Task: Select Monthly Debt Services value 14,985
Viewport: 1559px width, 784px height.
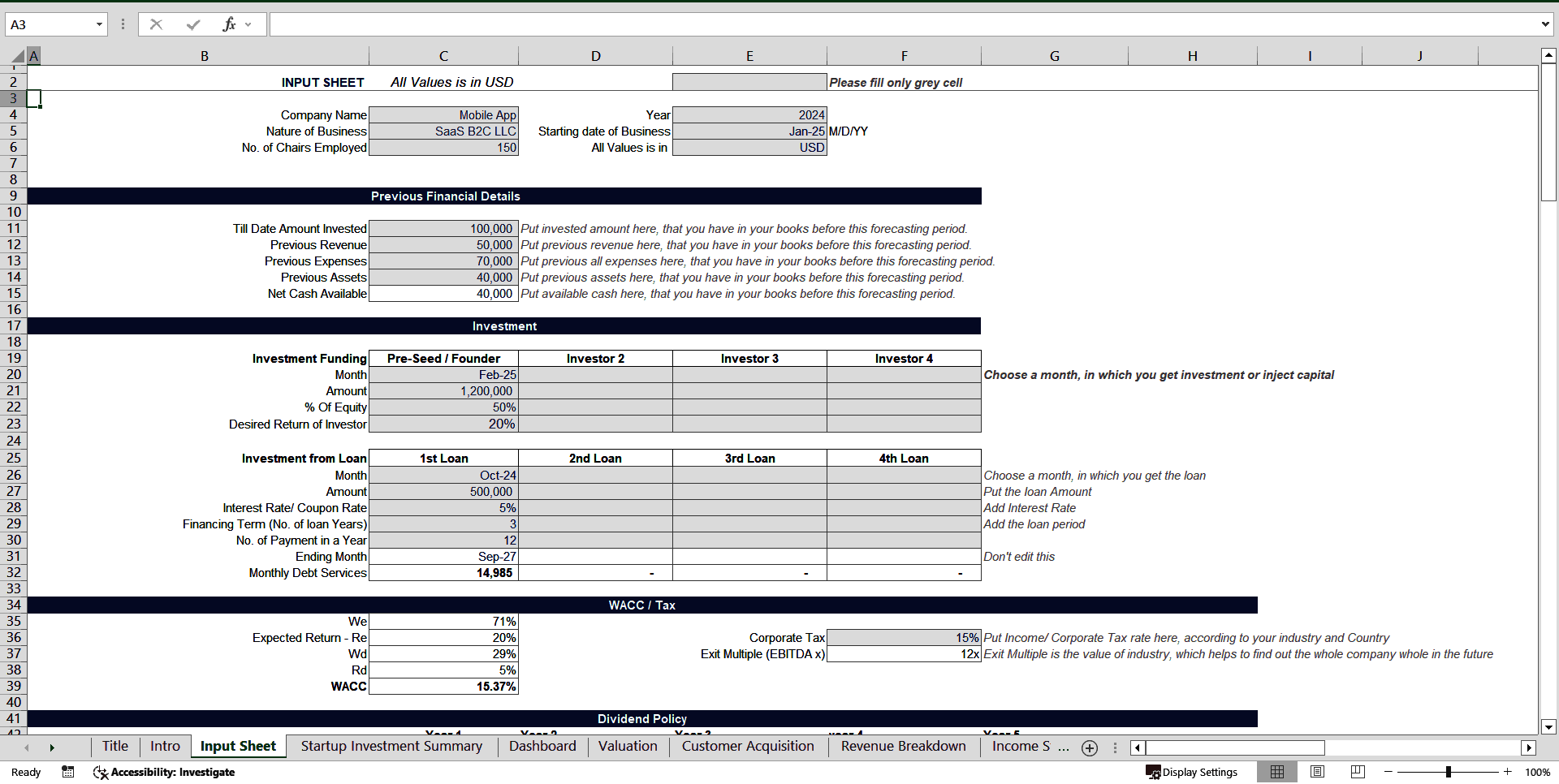Action: tap(443, 572)
